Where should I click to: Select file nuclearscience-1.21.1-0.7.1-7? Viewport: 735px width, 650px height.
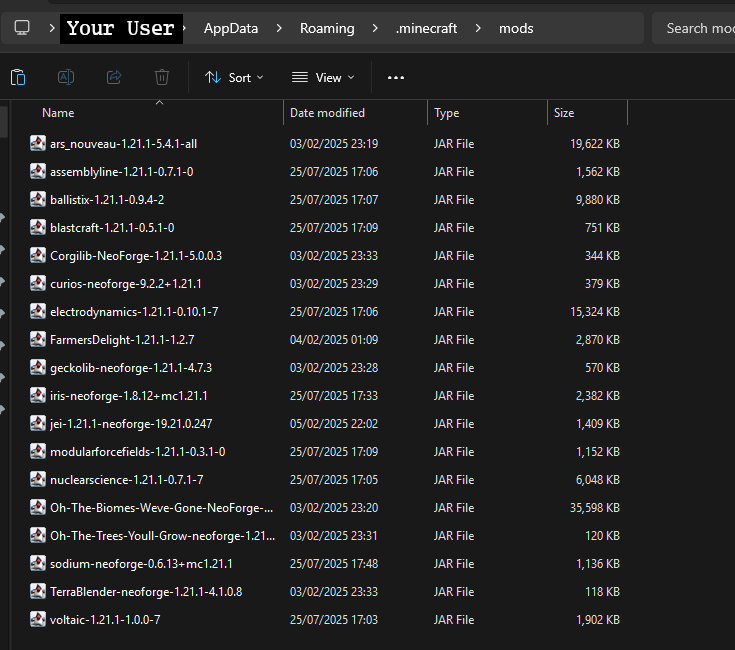[127, 480]
